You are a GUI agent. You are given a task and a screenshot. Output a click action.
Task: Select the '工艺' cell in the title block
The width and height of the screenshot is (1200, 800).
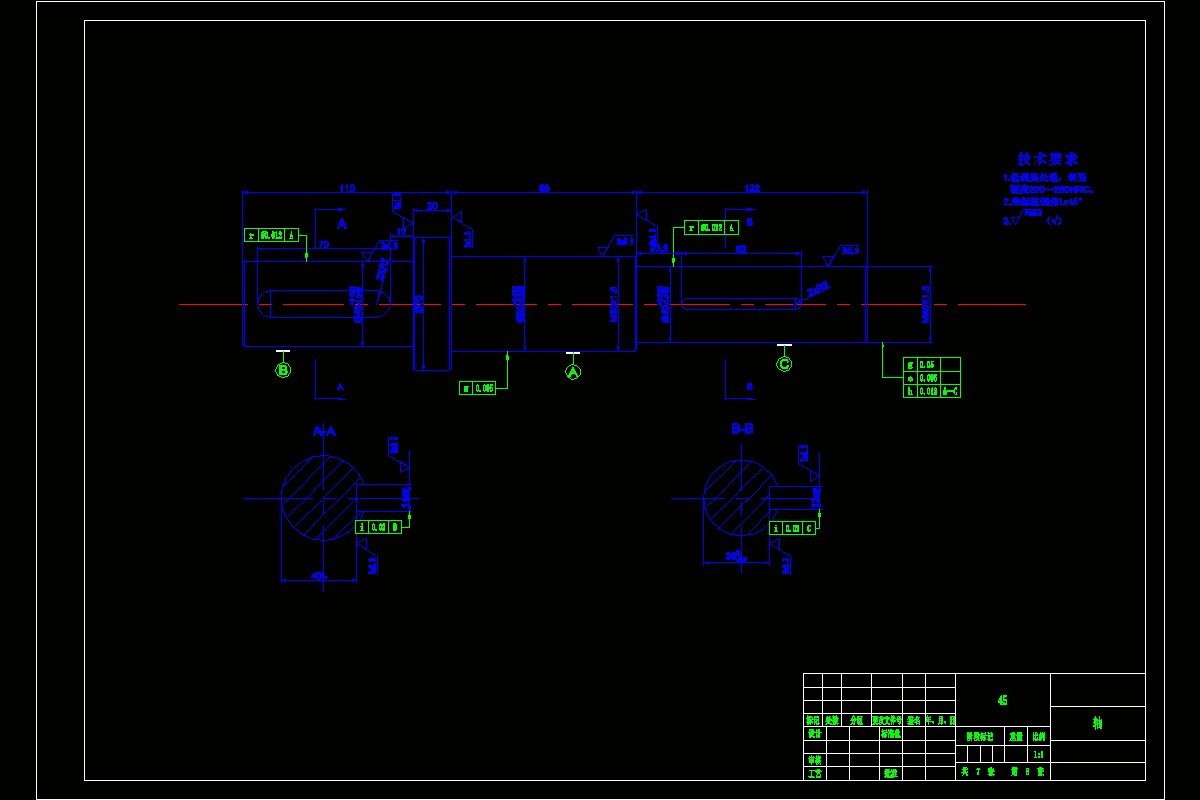tap(813, 773)
